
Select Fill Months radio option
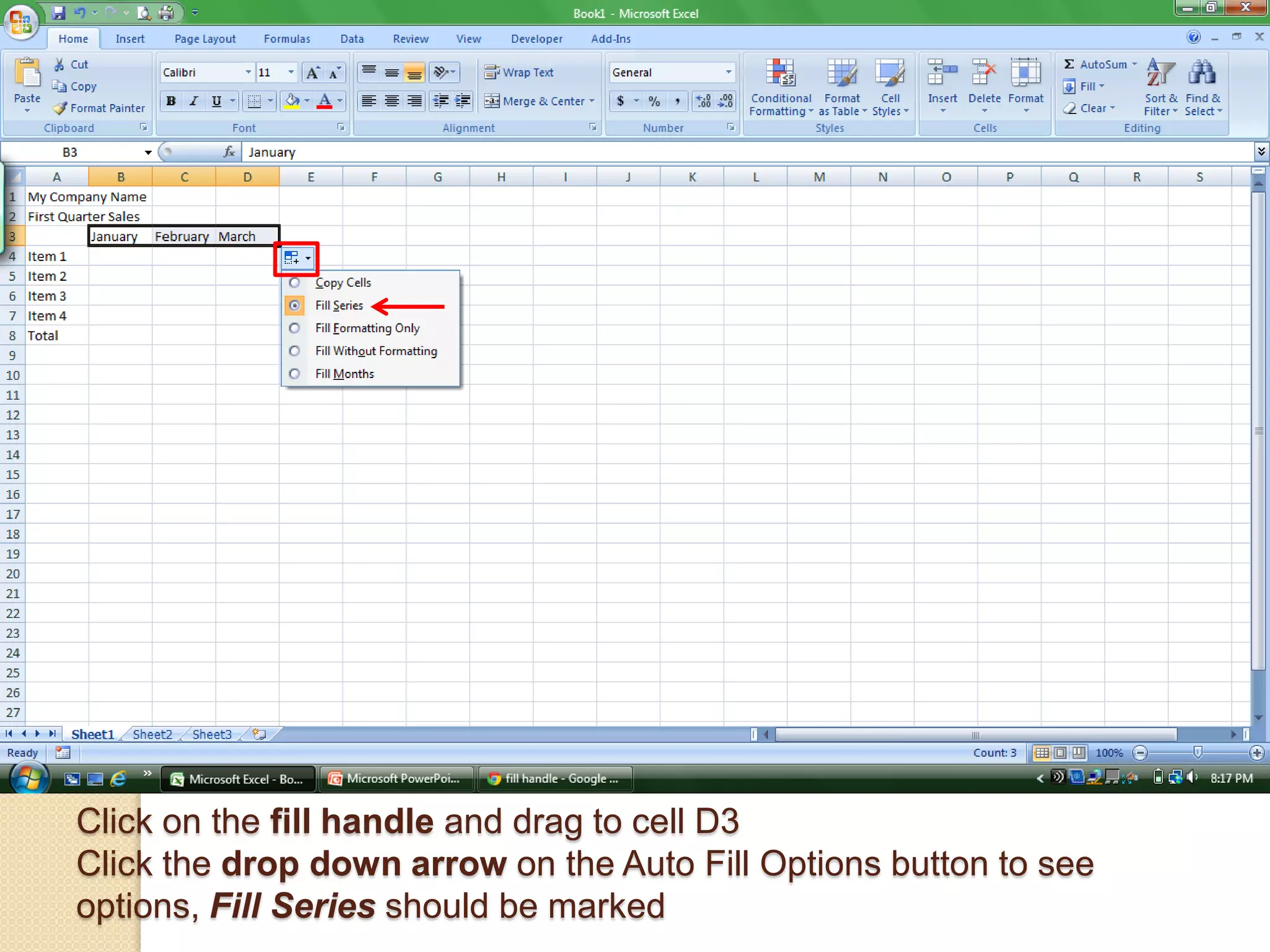(x=295, y=374)
